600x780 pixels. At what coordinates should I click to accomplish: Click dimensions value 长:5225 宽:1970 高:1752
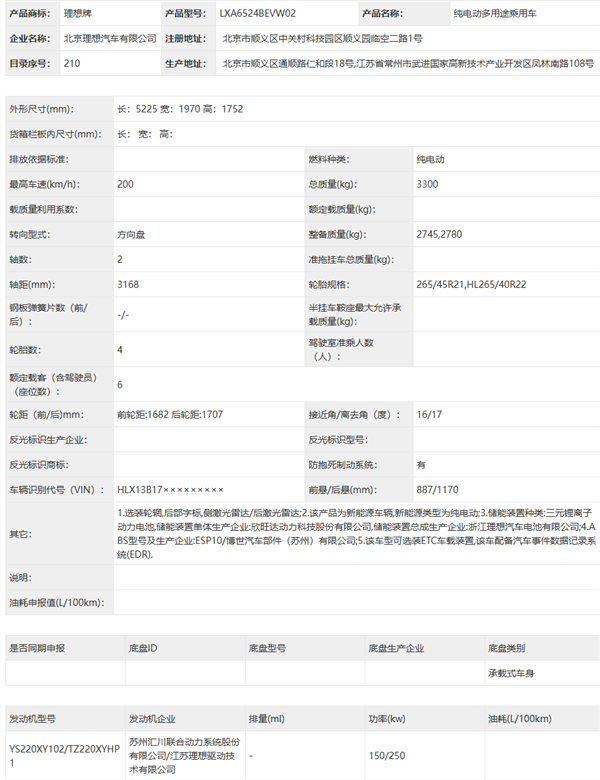coord(180,109)
